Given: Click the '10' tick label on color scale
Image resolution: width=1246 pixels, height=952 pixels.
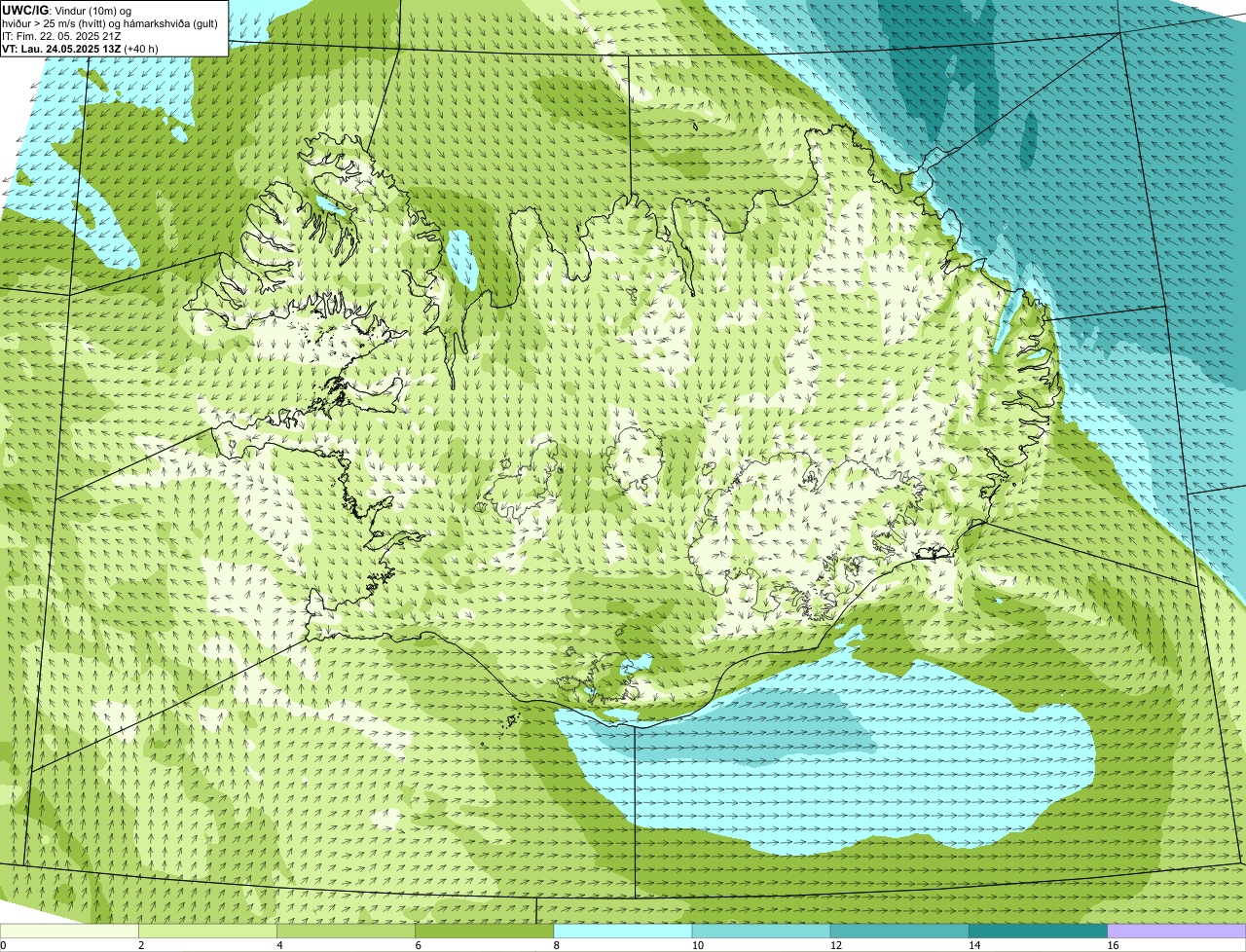Looking at the screenshot, I should [x=697, y=945].
